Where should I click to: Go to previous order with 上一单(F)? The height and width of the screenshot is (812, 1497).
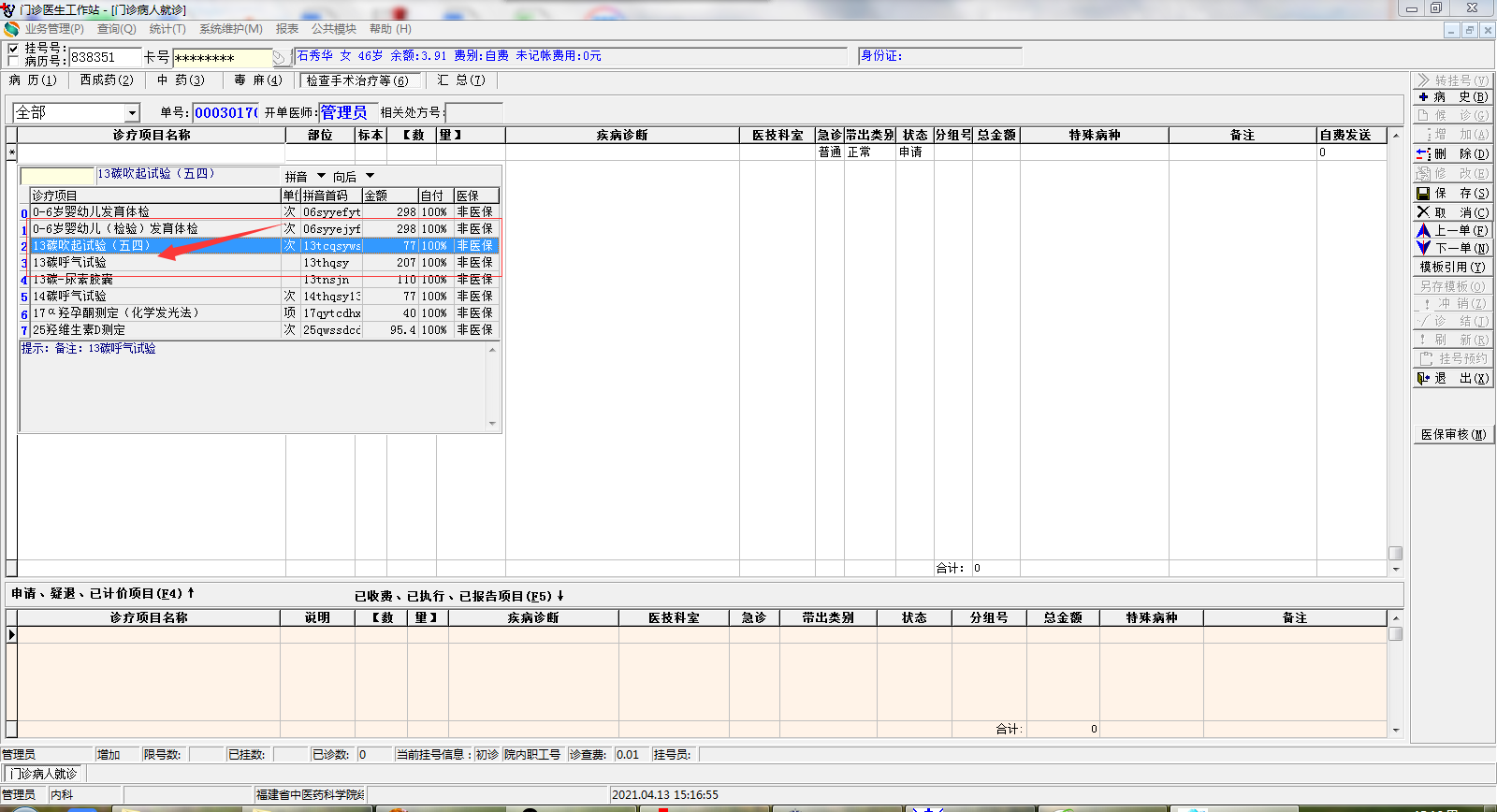pyautogui.click(x=1452, y=230)
